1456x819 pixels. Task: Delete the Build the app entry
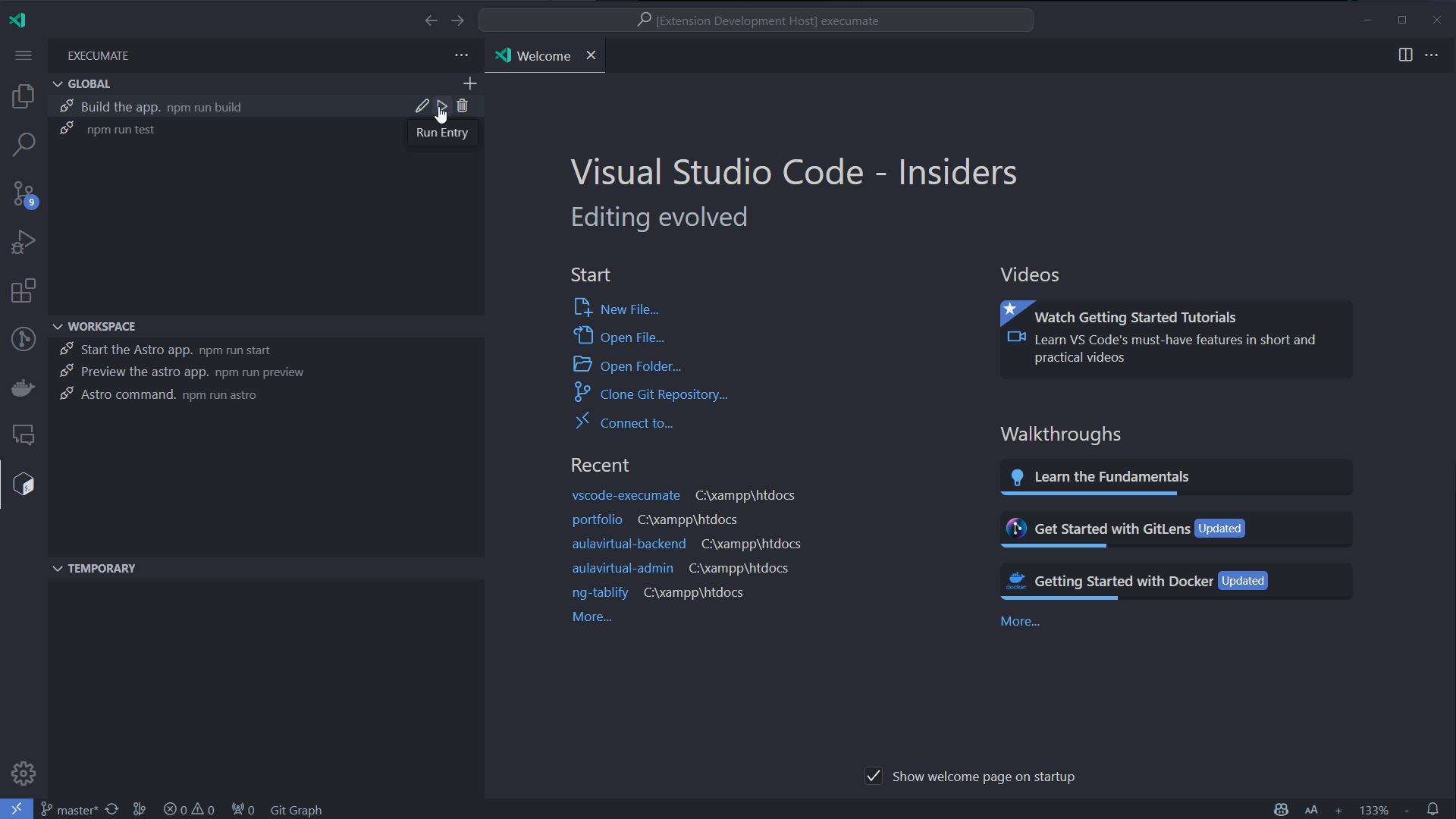(x=463, y=106)
